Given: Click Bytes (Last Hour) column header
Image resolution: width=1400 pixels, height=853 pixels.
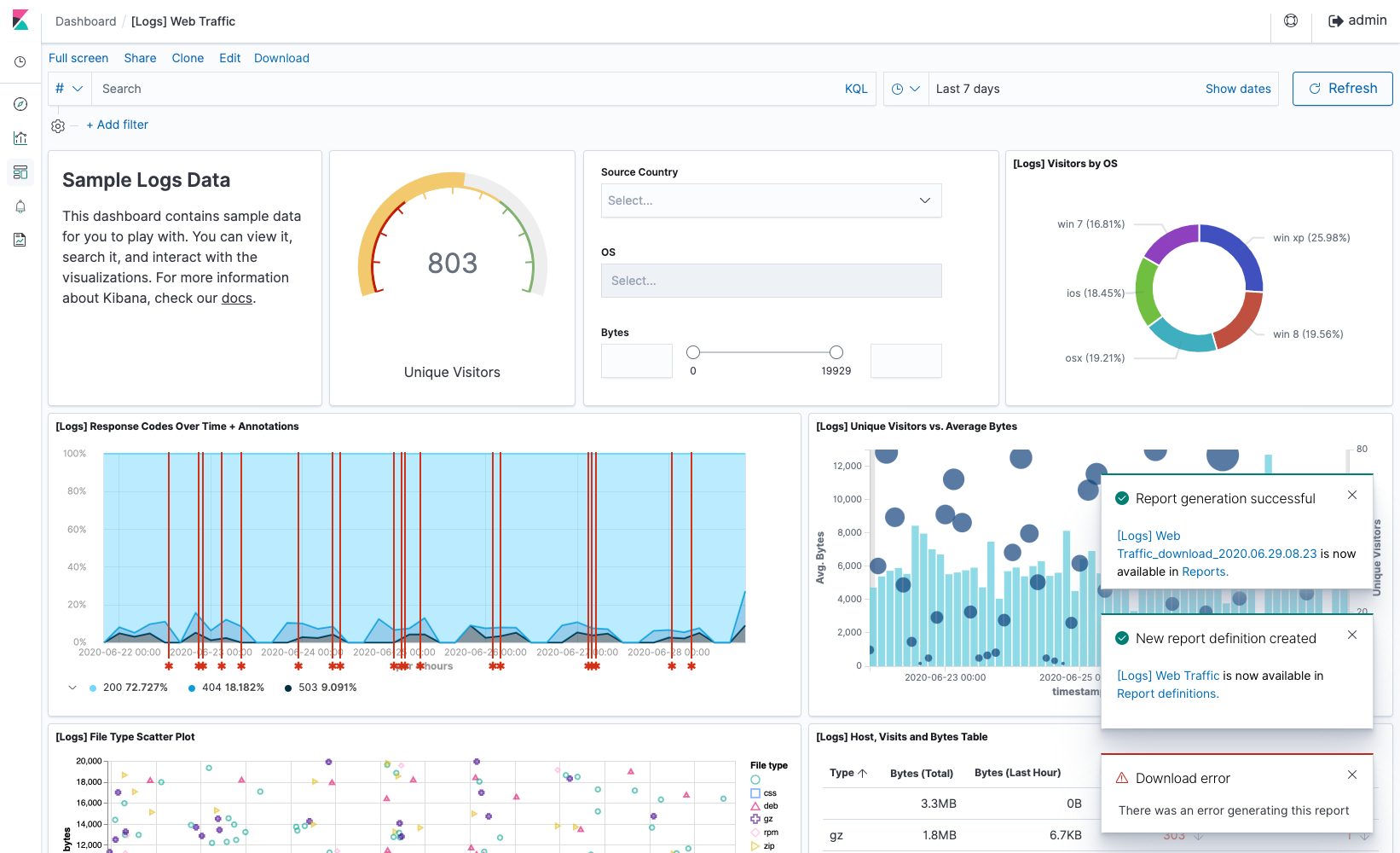Looking at the screenshot, I should pyautogui.click(x=1017, y=773).
